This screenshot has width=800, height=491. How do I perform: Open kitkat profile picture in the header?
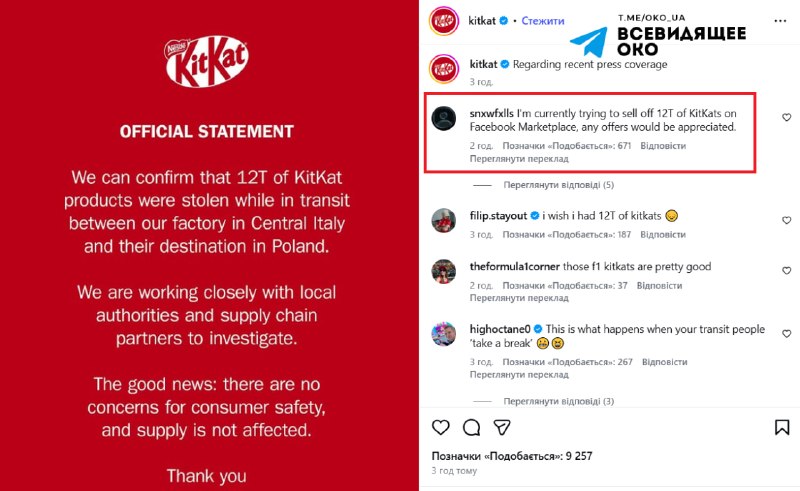[x=444, y=20]
